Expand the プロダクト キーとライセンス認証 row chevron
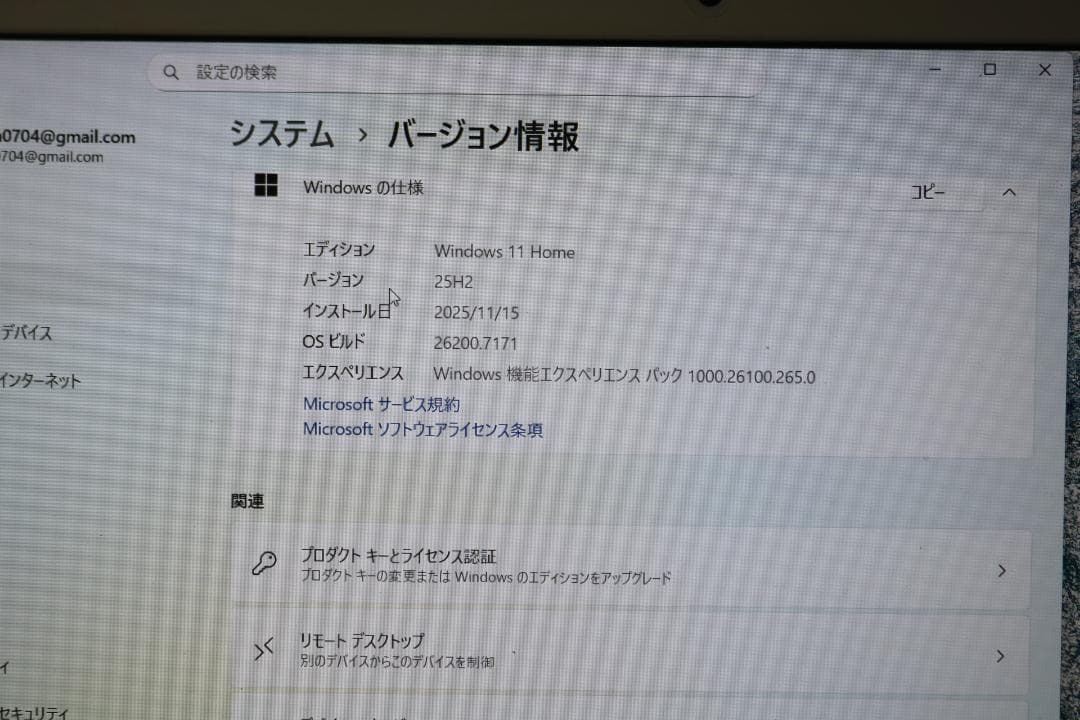 pos(1001,571)
